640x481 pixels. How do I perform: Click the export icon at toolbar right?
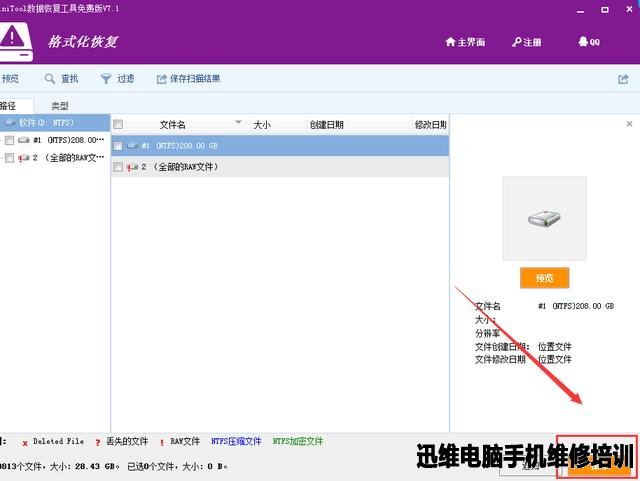click(623, 79)
